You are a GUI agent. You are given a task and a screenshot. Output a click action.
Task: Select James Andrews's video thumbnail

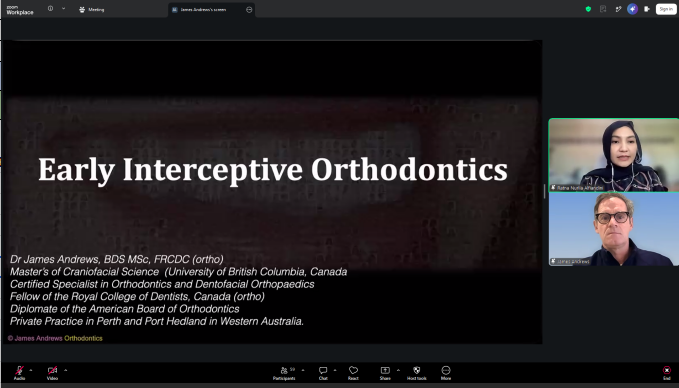click(614, 229)
